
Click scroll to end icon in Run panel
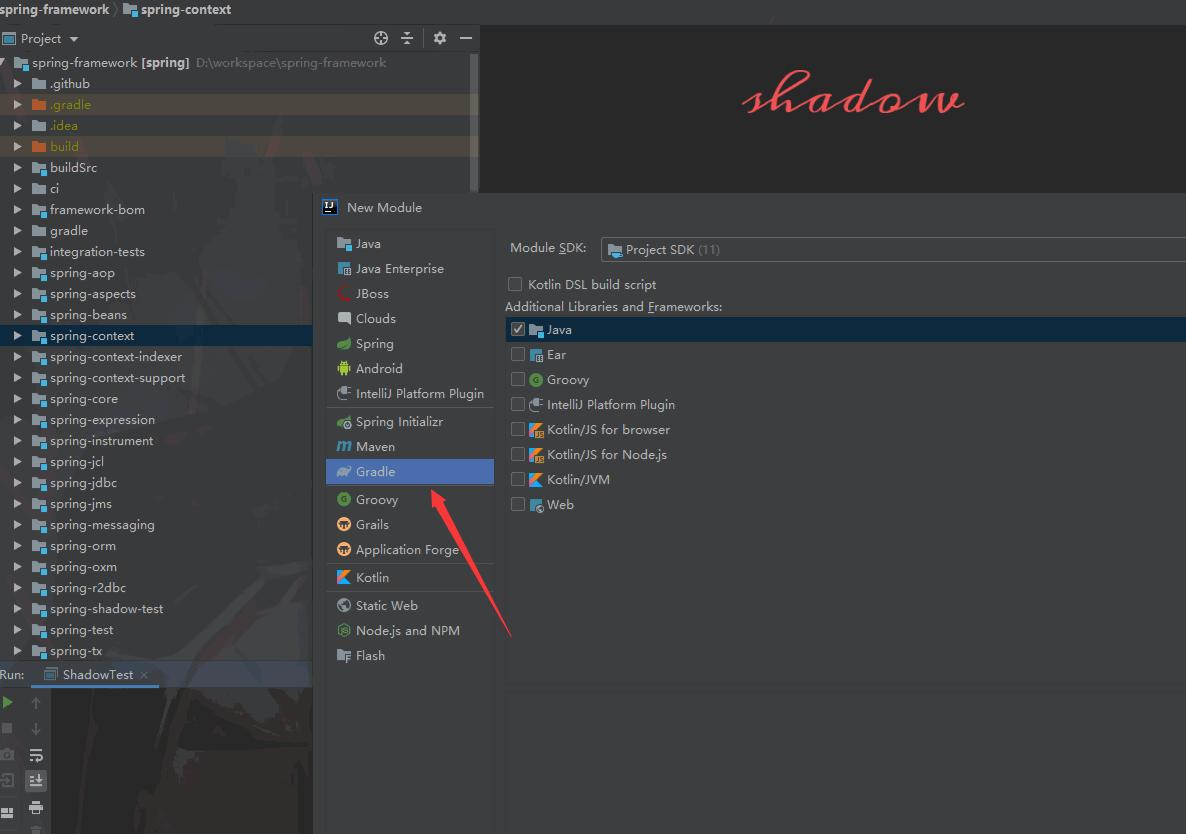click(36, 780)
